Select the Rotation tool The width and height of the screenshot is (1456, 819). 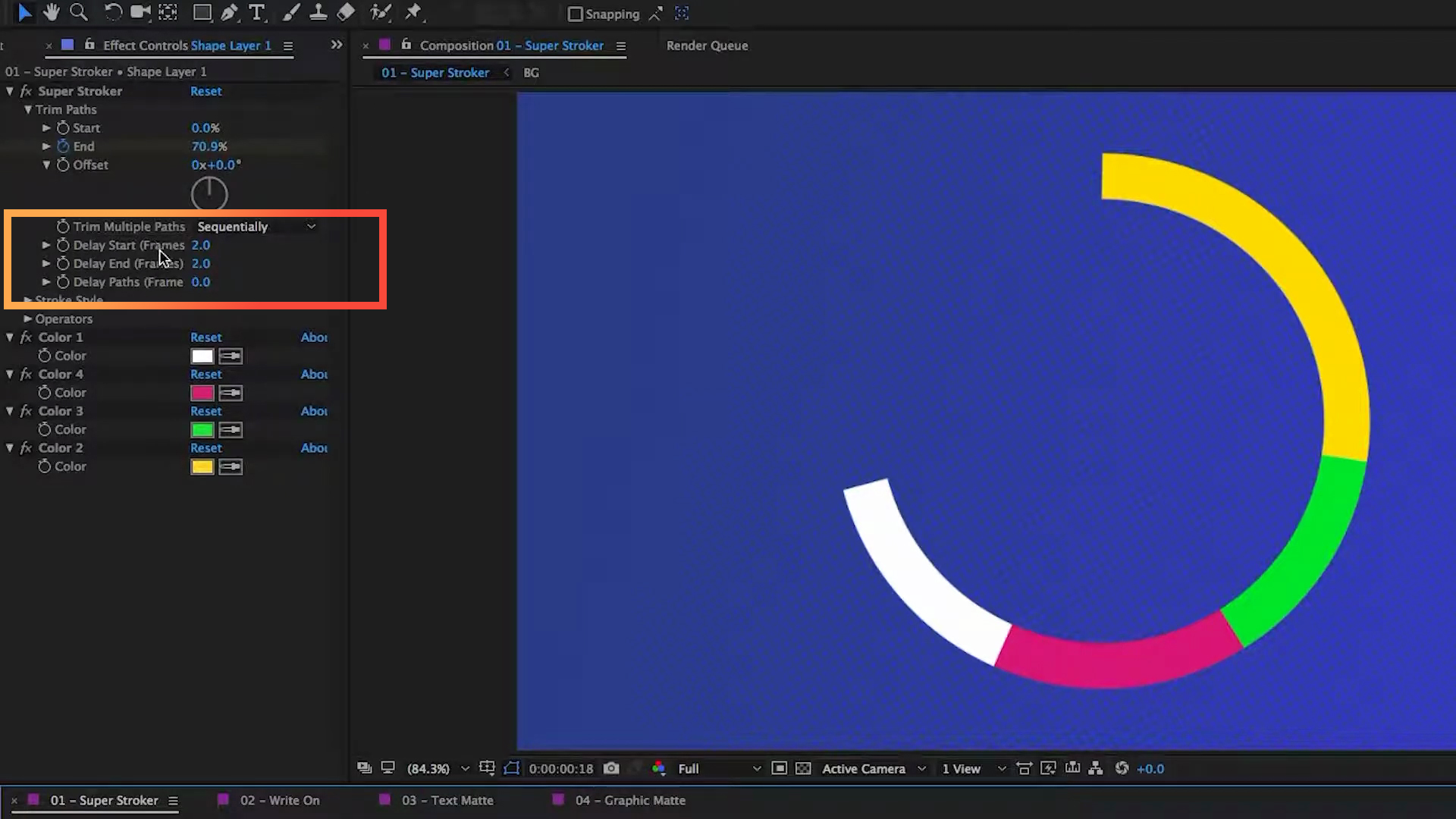point(112,12)
